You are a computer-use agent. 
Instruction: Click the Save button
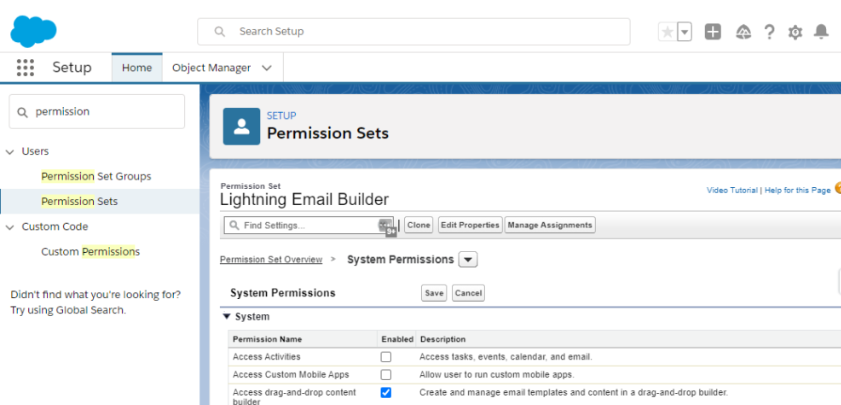tap(434, 293)
